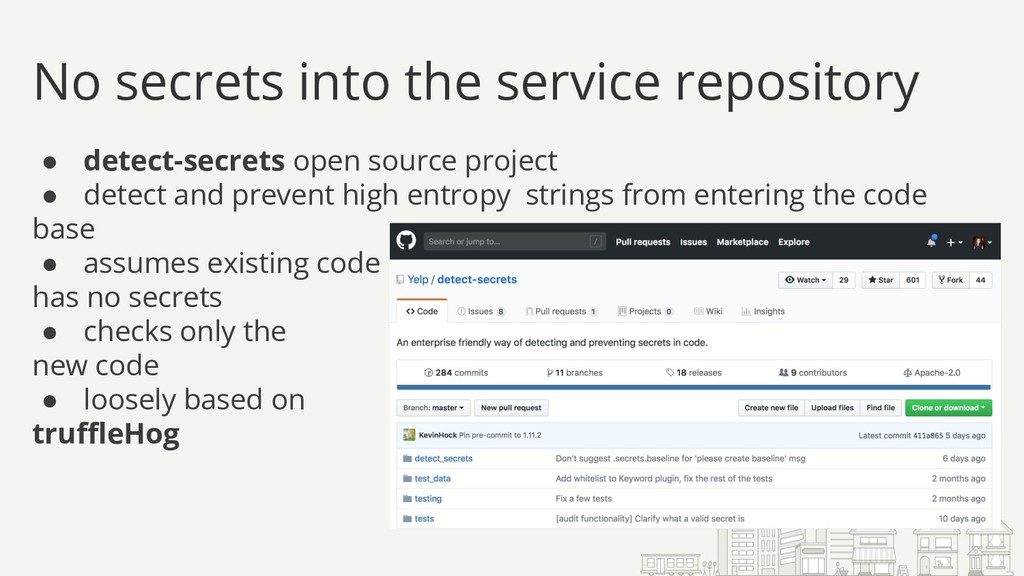Switch to repository Pull requests tab
Viewport: 1024px width, 576px height.
click(x=561, y=312)
